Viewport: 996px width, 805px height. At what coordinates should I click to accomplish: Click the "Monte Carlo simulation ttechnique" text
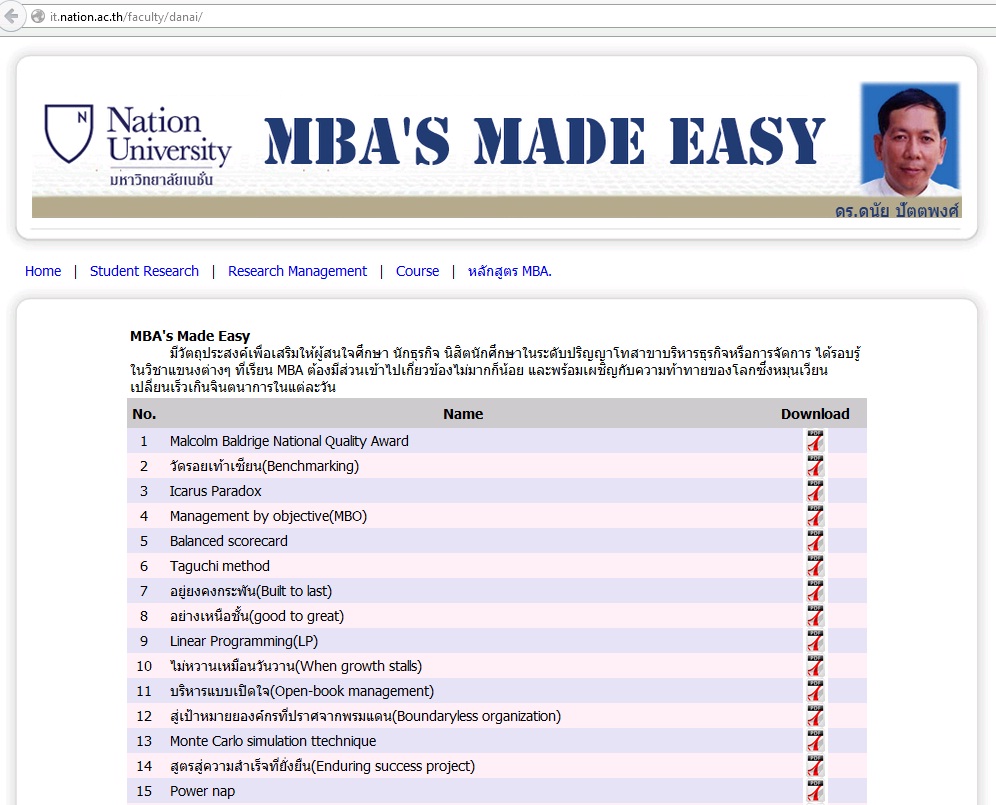tap(273, 741)
